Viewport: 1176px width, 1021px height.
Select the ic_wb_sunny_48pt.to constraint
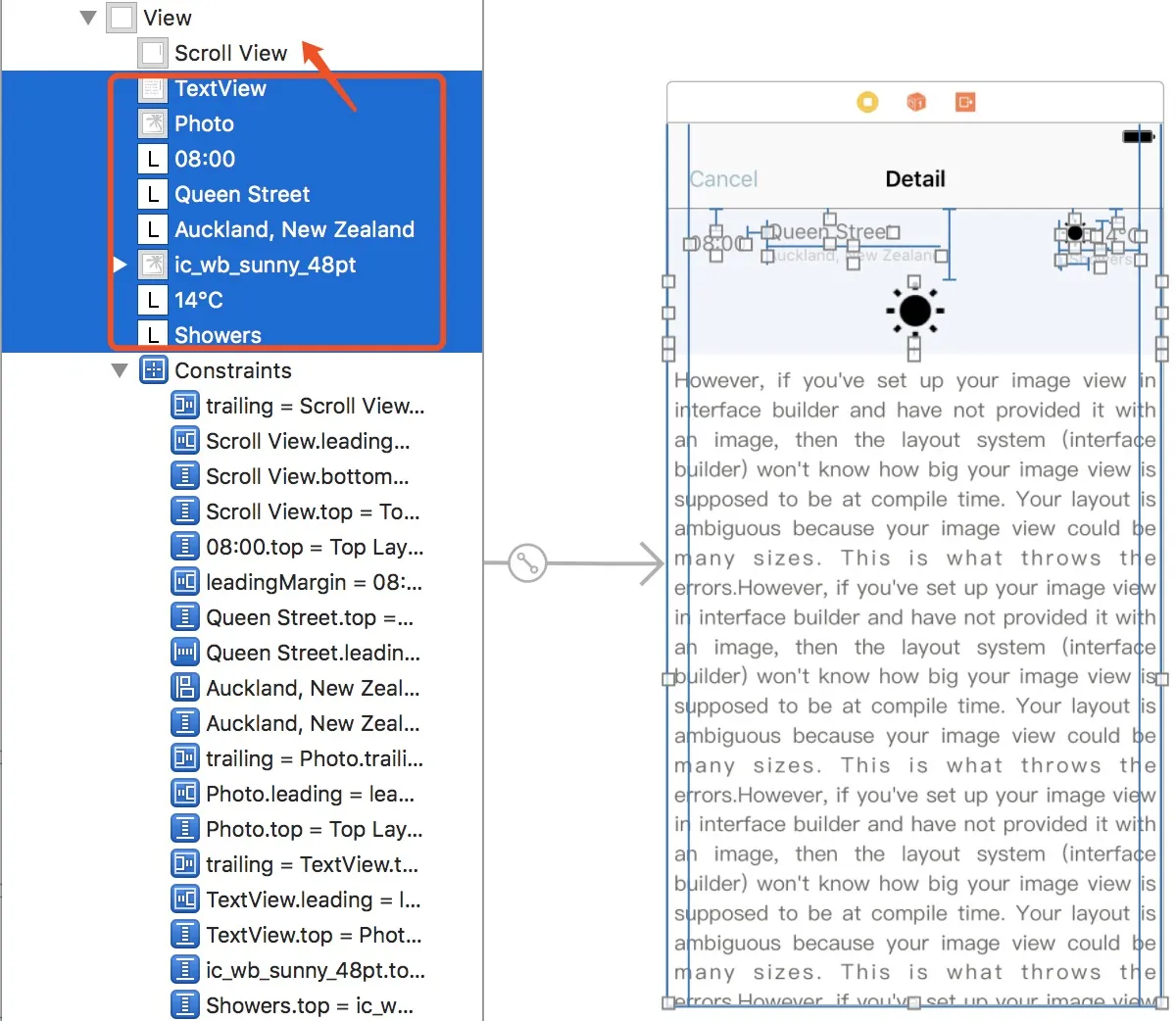[241, 970]
